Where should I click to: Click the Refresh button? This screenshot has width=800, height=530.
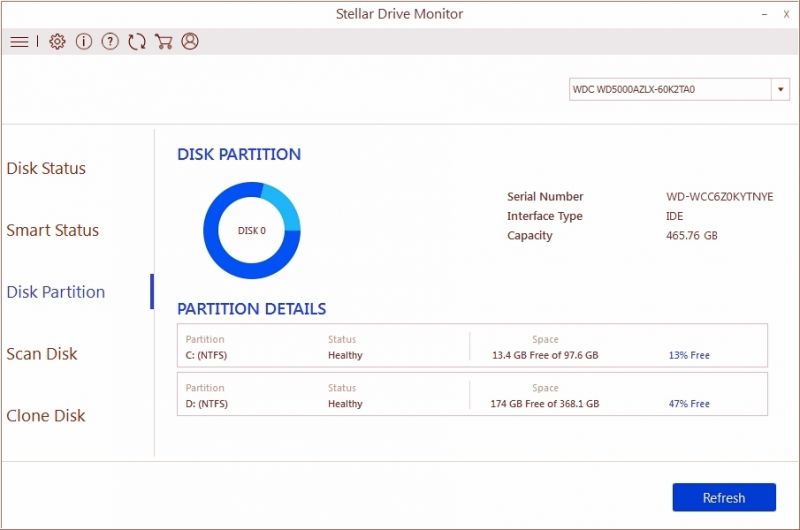[x=724, y=497]
